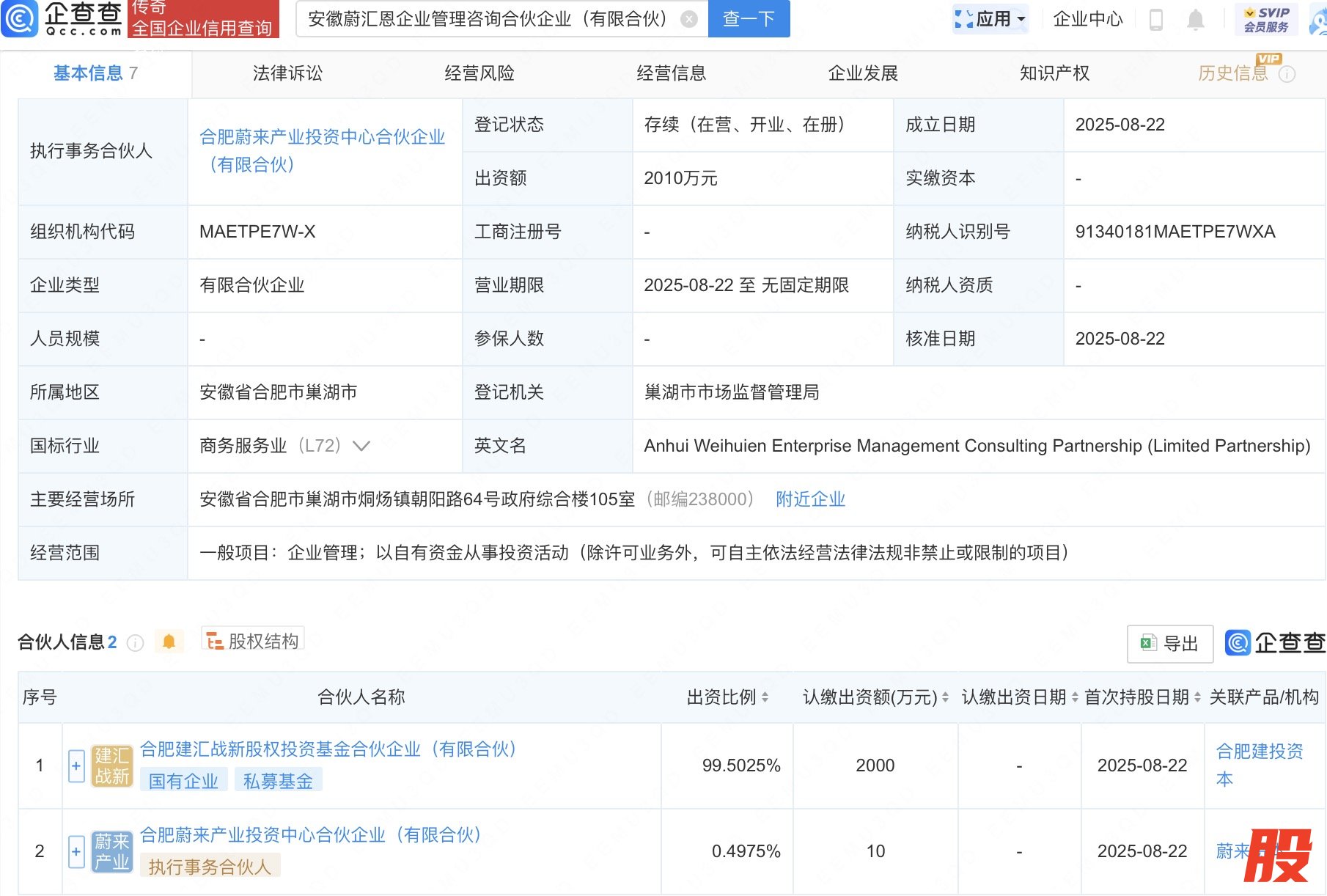This screenshot has height=896, width=1327.
Task: Switch to the 法律诉讼 tab
Action: pos(287,73)
